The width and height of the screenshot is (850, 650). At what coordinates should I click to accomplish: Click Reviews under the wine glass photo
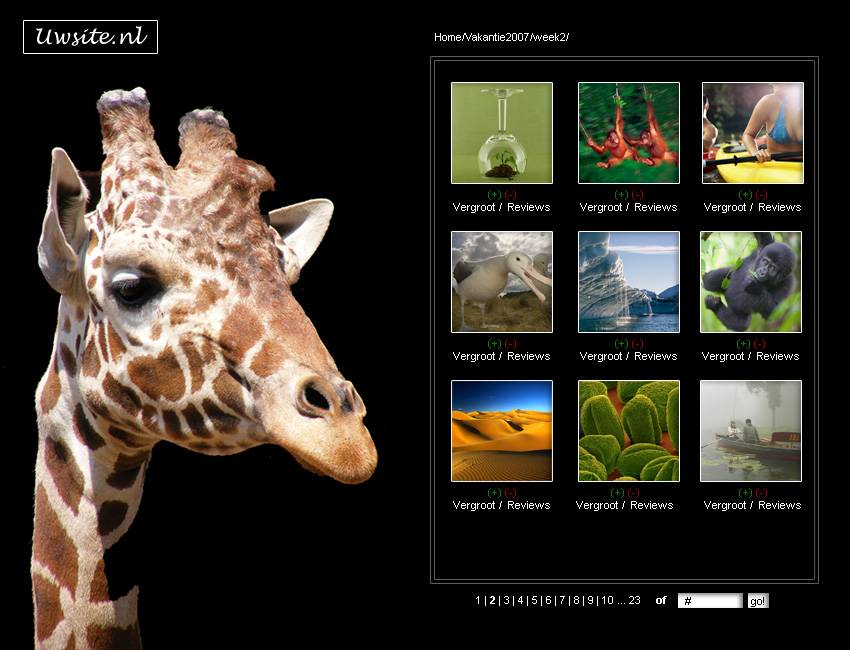[529, 208]
